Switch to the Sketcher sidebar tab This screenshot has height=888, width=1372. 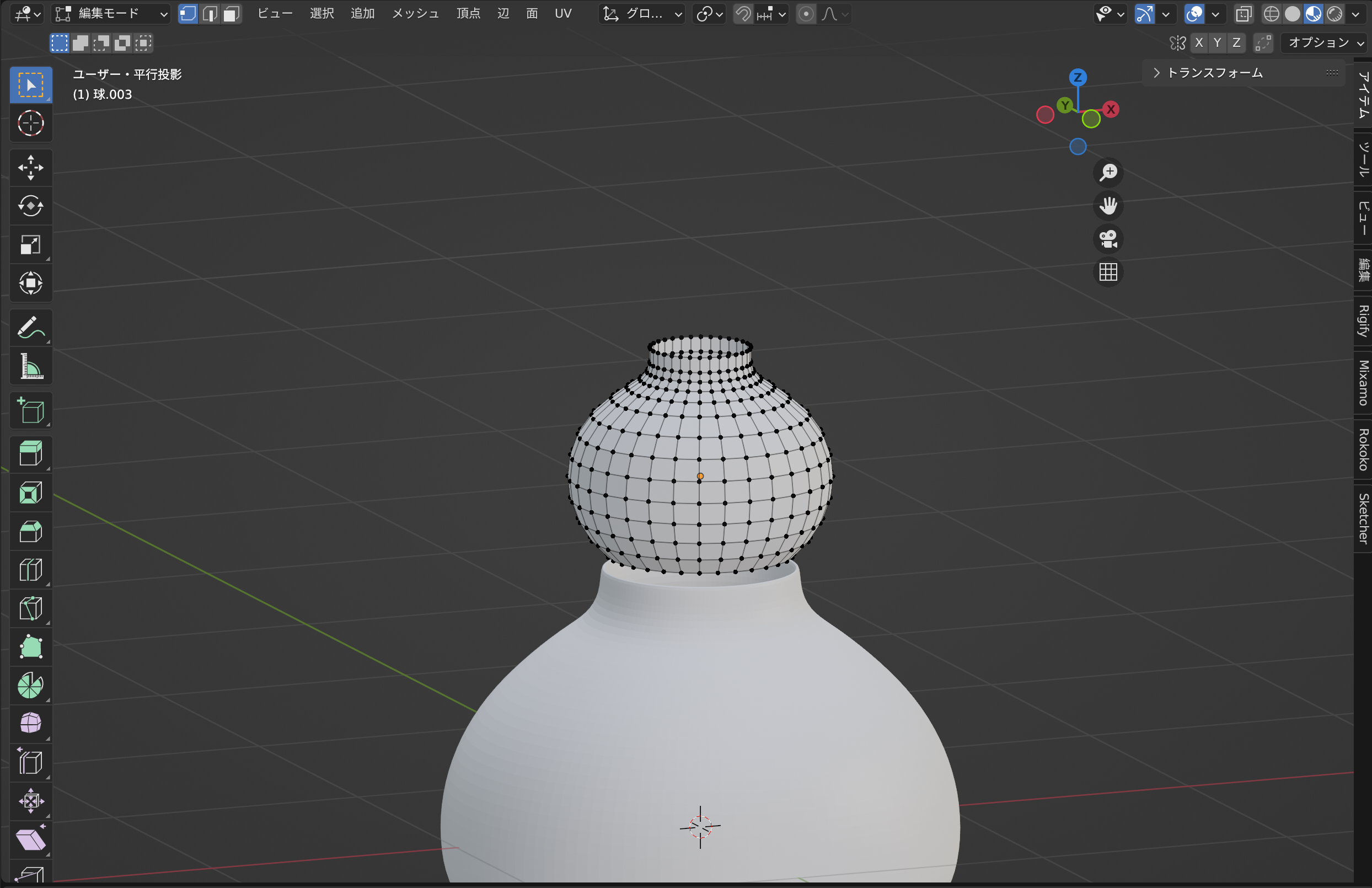(x=1363, y=518)
